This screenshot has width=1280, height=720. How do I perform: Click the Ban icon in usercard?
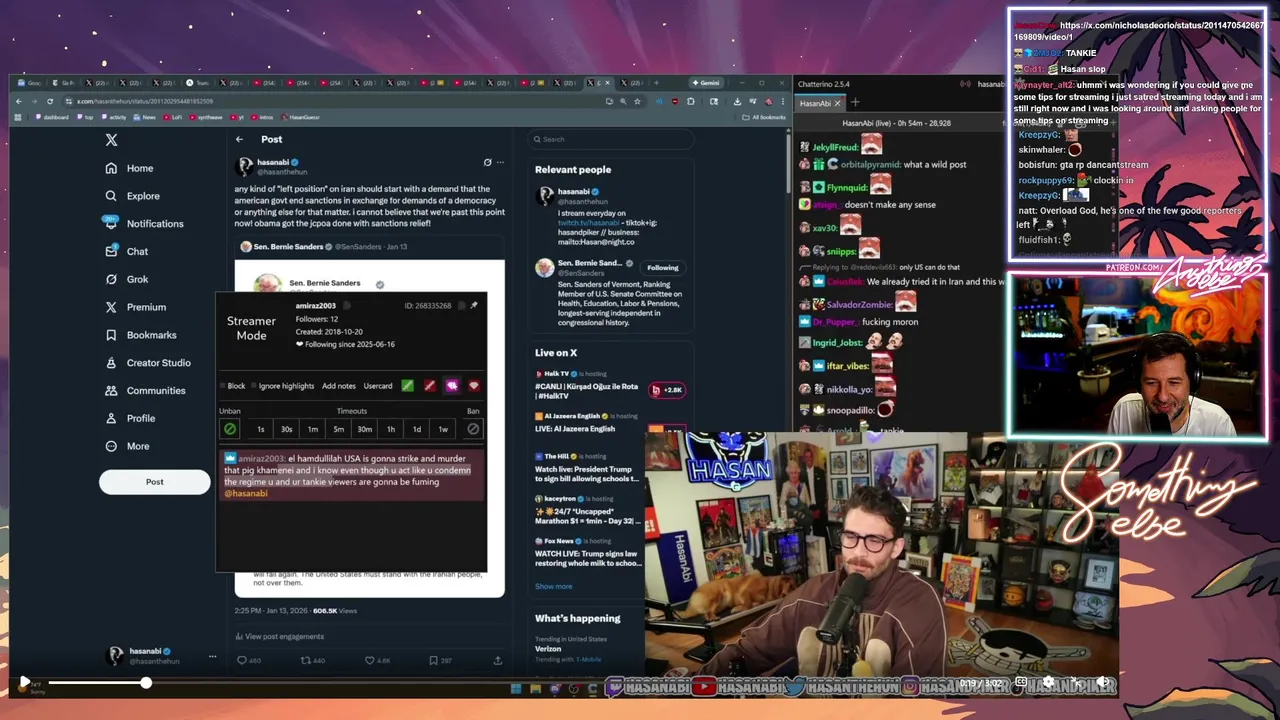(473, 429)
